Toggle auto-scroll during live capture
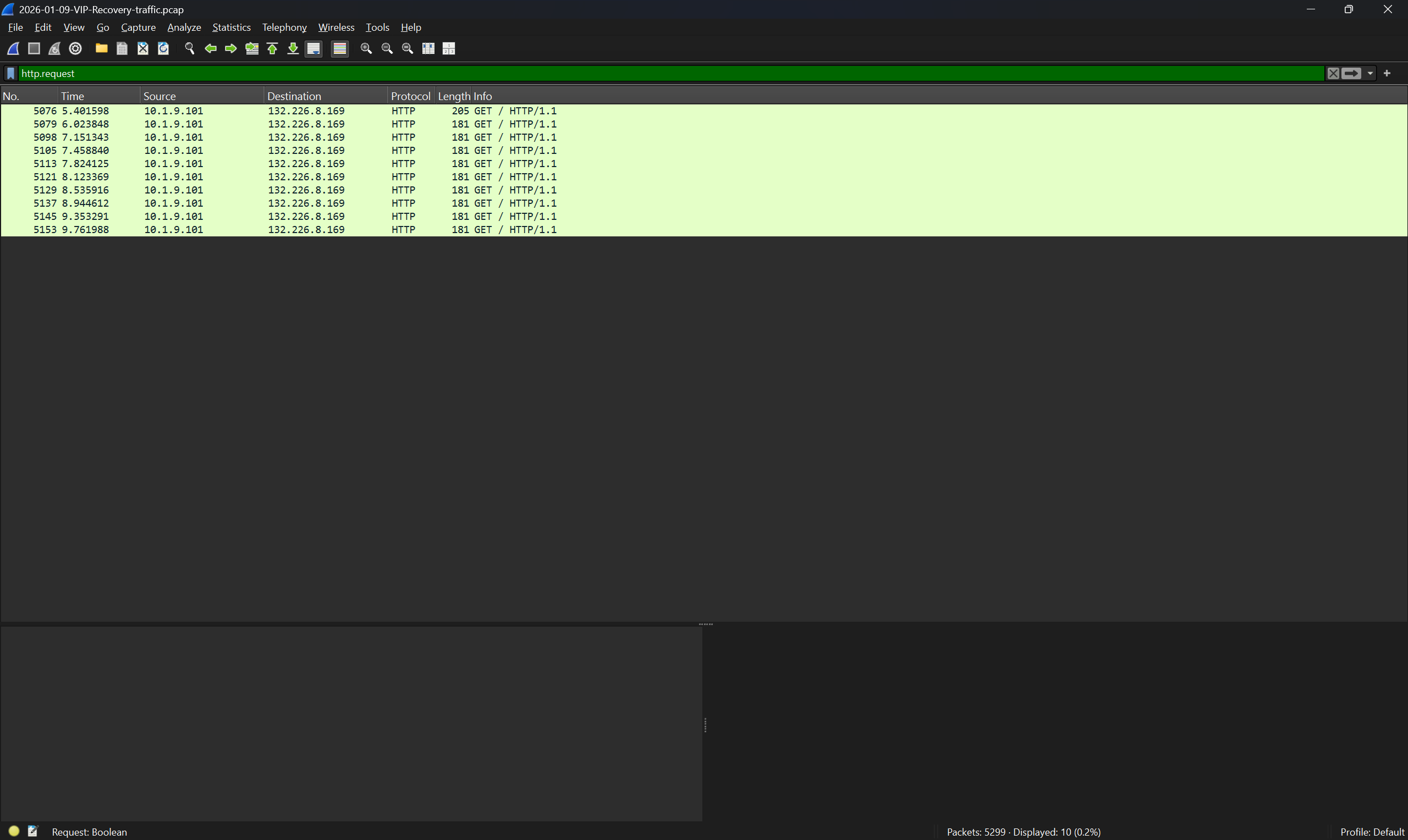This screenshot has width=1408, height=840. [x=313, y=49]
